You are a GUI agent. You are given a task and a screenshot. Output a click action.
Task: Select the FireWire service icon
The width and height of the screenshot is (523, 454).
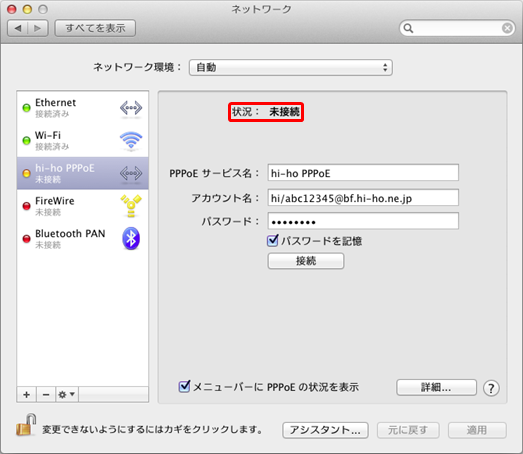pos(131,206)
